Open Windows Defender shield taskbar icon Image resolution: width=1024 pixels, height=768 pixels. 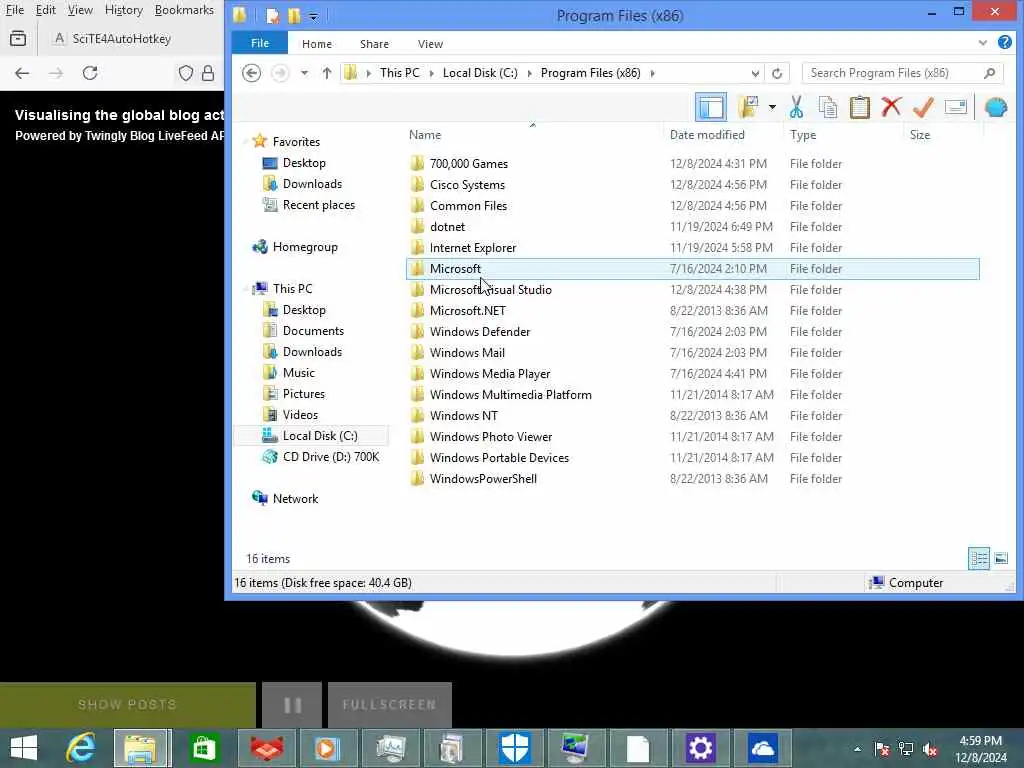click(x=515, y=748)
